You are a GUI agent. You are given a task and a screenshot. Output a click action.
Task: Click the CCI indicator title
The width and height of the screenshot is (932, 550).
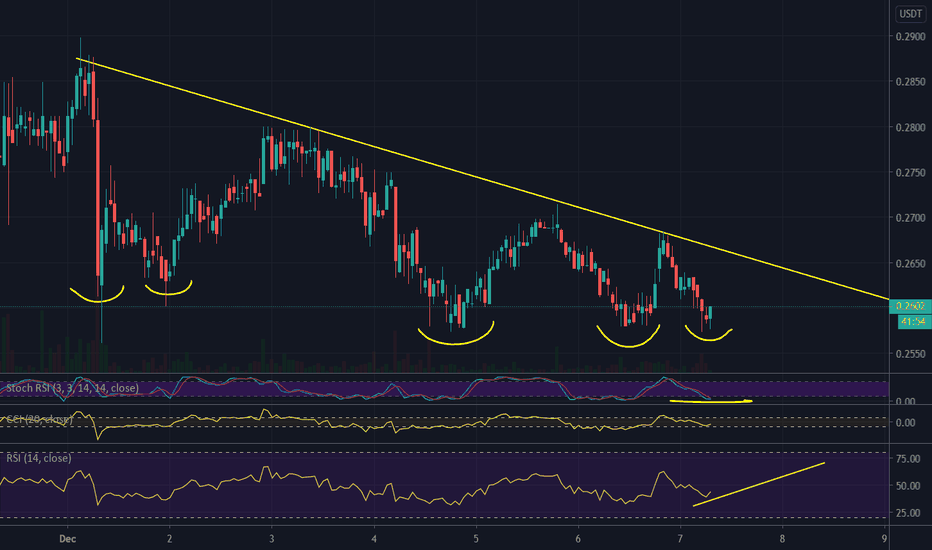click(x=39, y=420)
